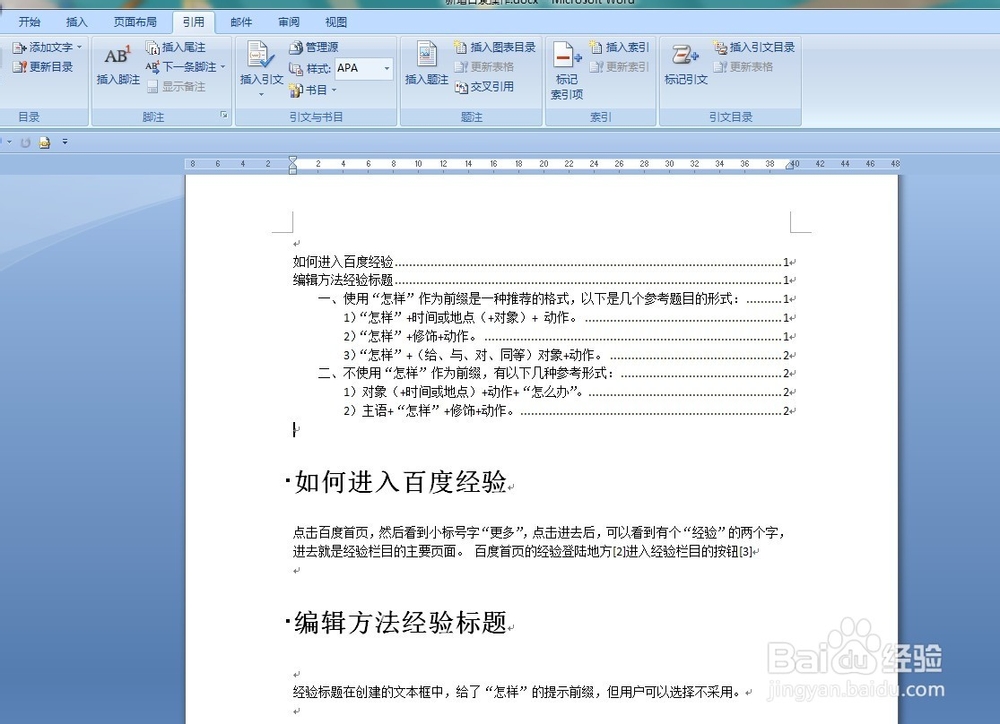
Task: Click the 标记引文 (Mark Citation) icon
Action: pyautogui.click(x=686, y=64)
